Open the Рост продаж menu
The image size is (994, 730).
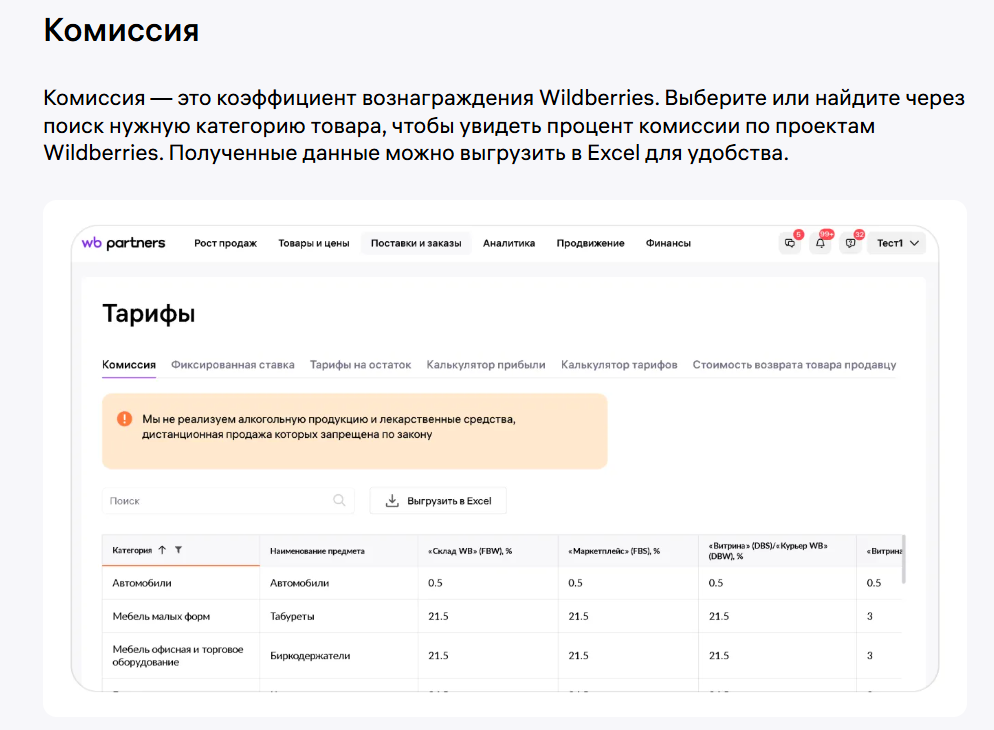point(225,243)
